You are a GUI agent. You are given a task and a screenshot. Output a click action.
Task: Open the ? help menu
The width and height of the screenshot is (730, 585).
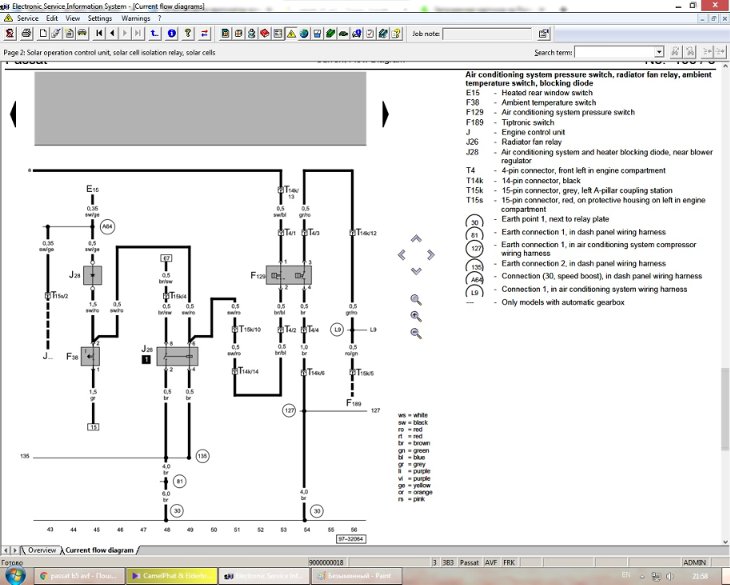[159, 18]
